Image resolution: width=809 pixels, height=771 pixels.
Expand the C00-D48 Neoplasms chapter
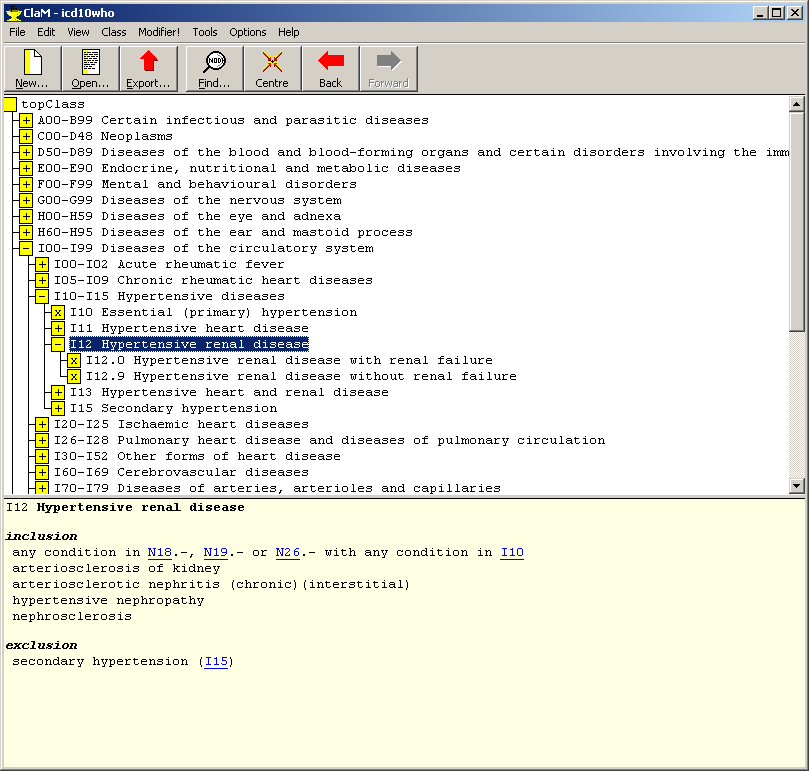point(26,136)
